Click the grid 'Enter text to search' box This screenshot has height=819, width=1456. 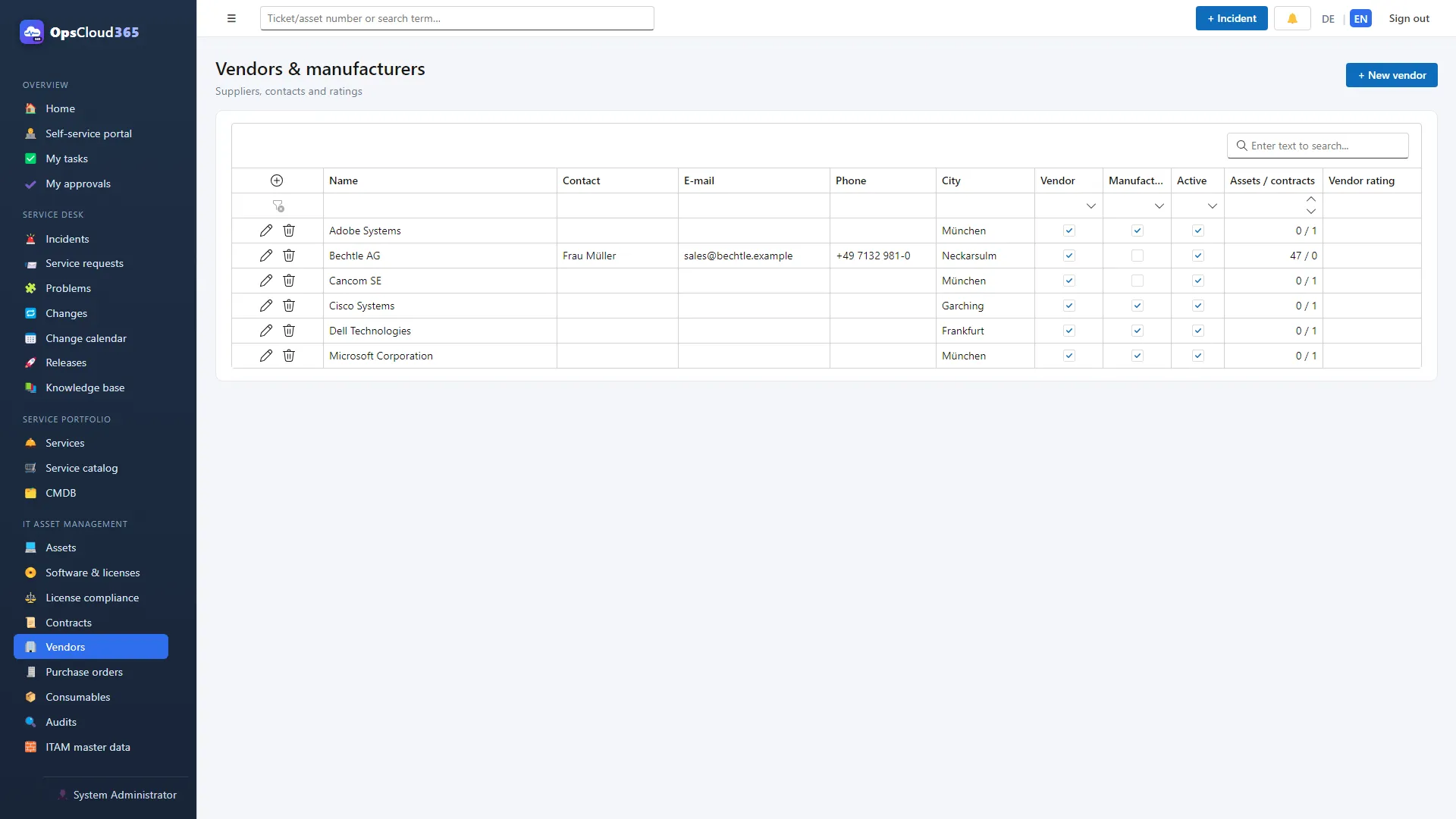tap(1318, 146)
